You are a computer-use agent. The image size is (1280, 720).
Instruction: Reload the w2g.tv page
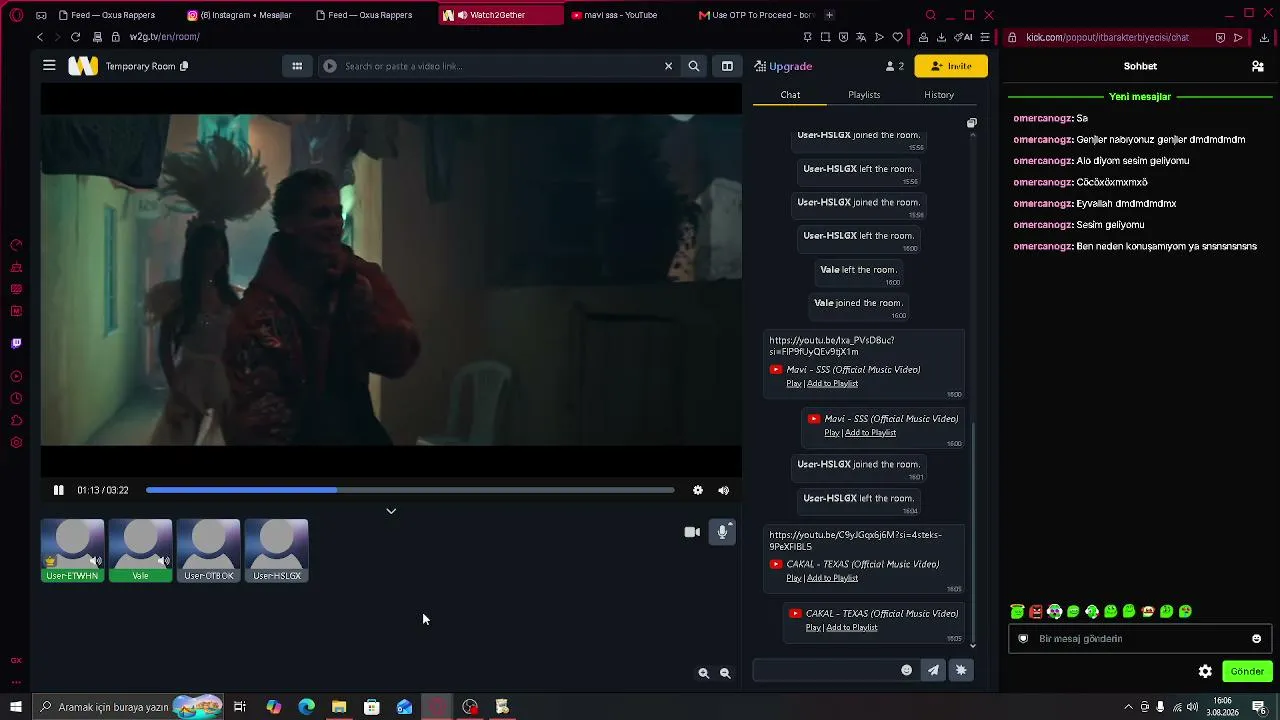[75, 37]
